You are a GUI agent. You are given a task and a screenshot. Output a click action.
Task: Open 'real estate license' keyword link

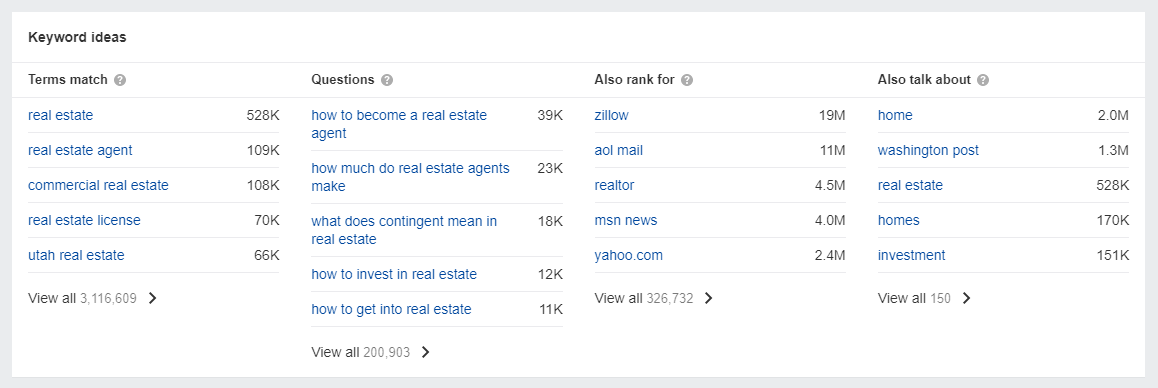point(84,220)
